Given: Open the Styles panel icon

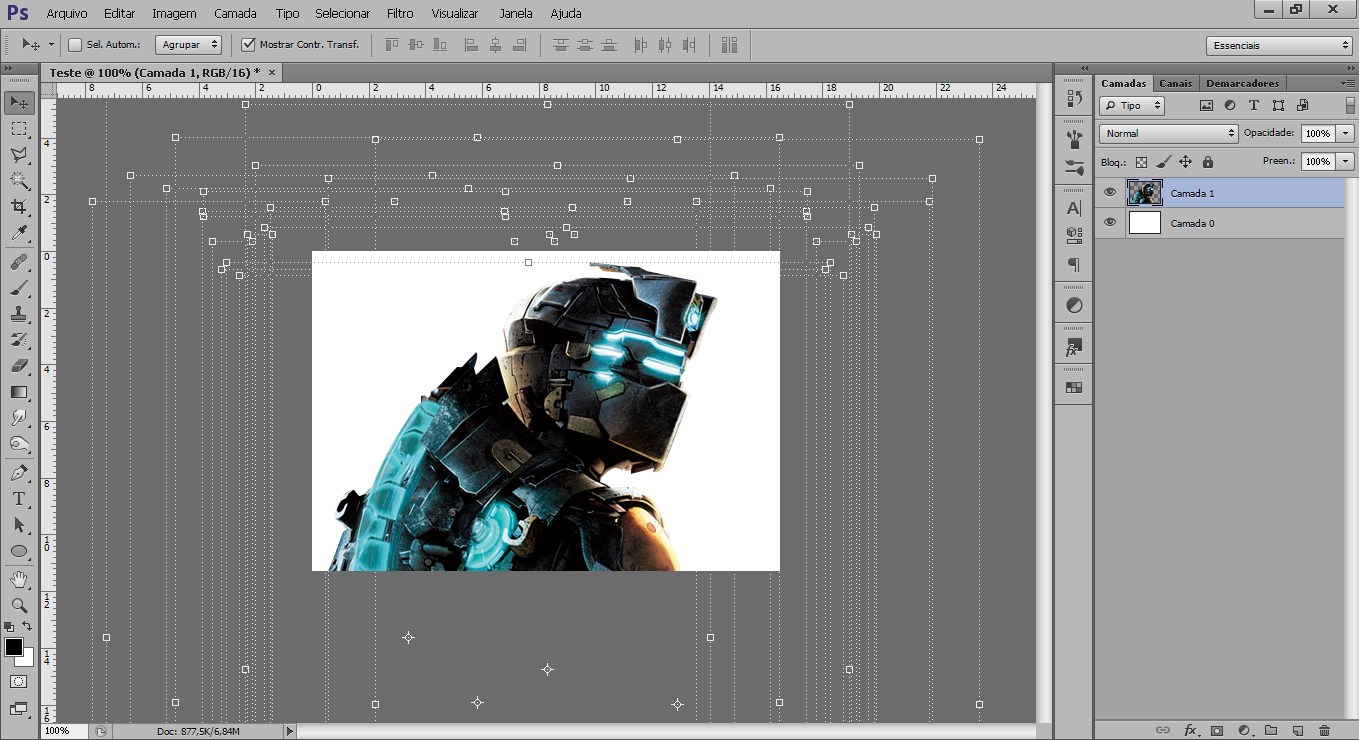Looking at the screenshot, I should point(1074,347).
